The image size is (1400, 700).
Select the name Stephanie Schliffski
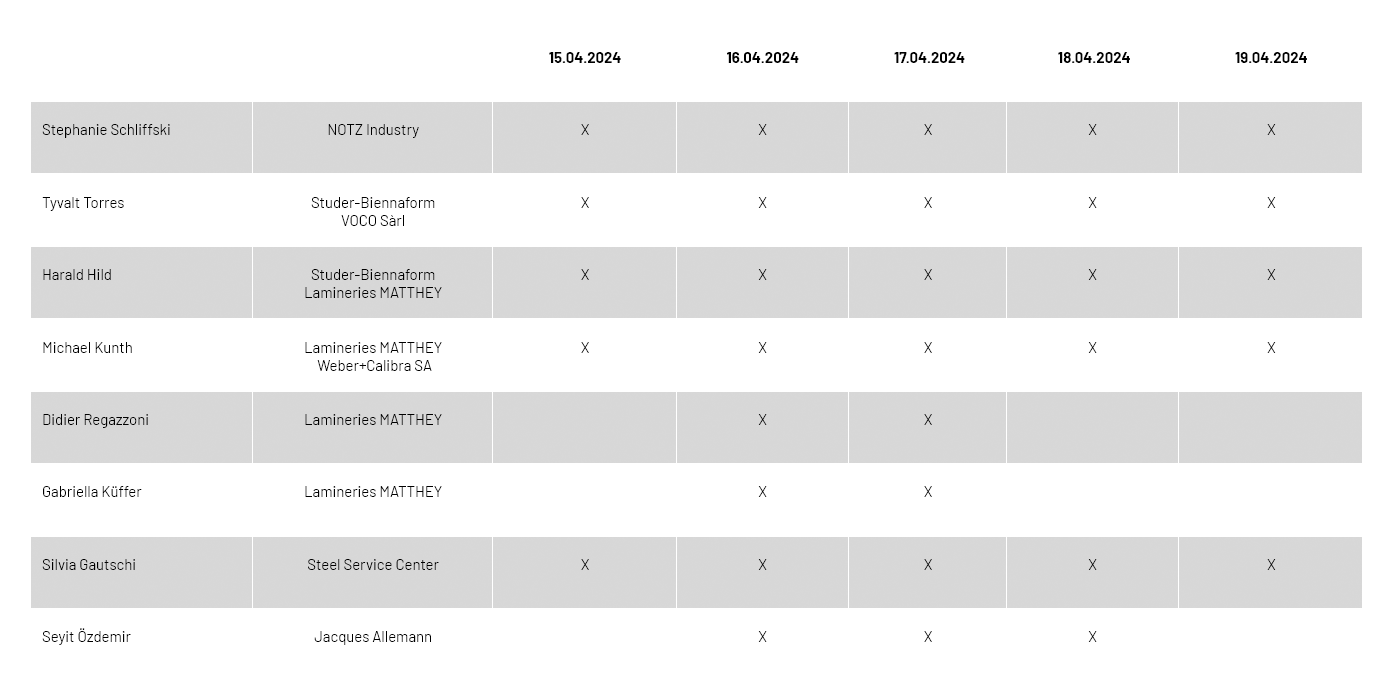point(106,130)
